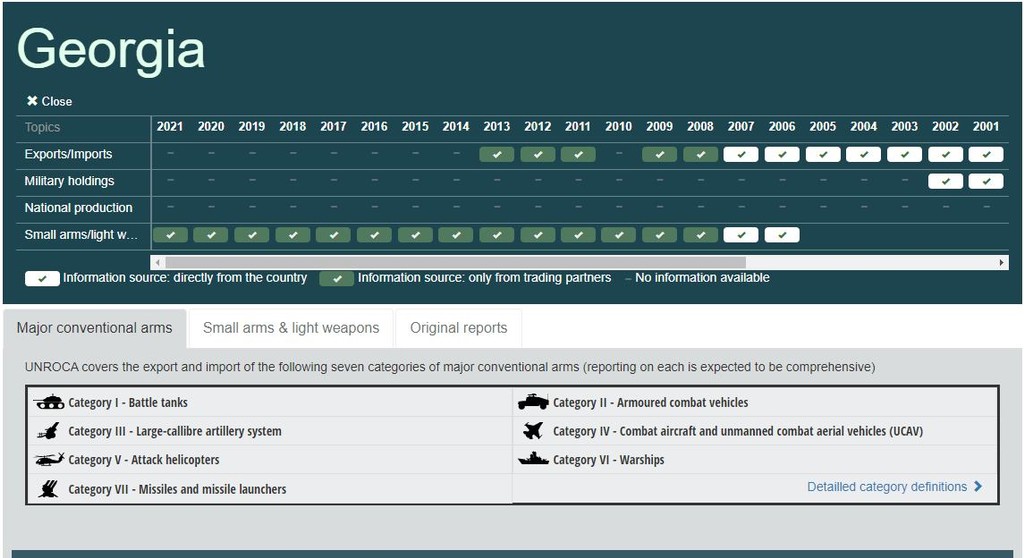The height and width of the screenshot is (558, 1024).
Task: Click Category II - Armoured combat vehicles label
Action: [x=650, y=402]
